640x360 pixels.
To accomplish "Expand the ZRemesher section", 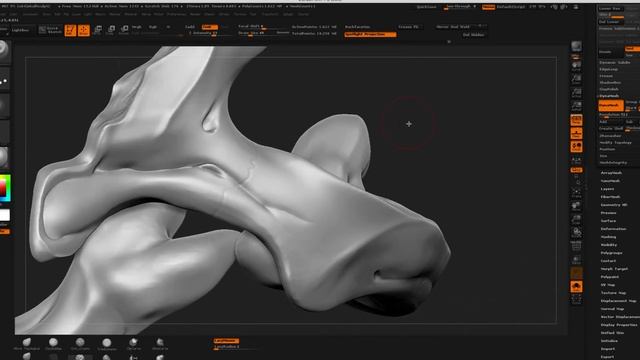I will 611,136.
